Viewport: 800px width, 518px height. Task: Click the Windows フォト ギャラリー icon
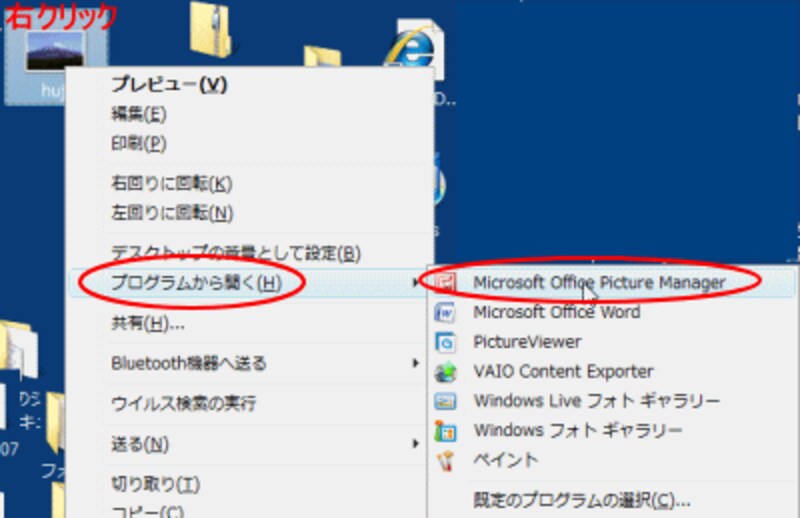(445, 431)
